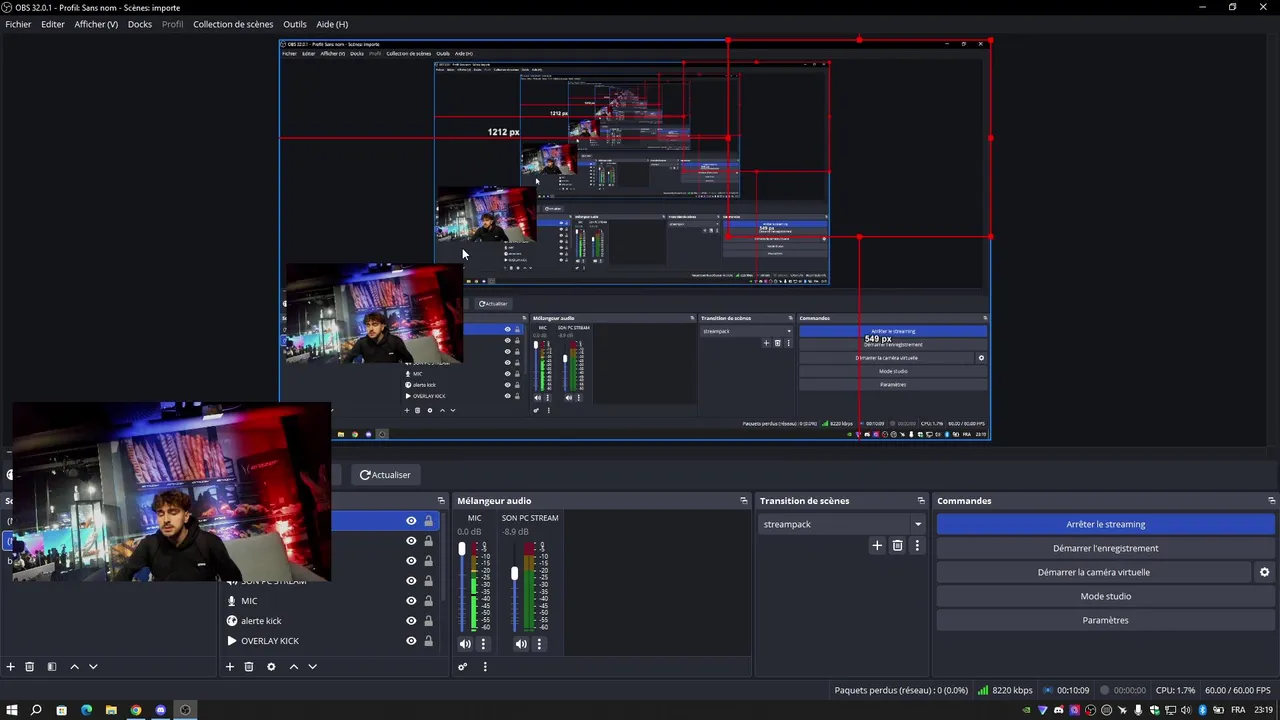The width and height of the screenshot is (1280, 720).
Task: Click the Paquets perdus status text
Action: click(x=901, y=690)
